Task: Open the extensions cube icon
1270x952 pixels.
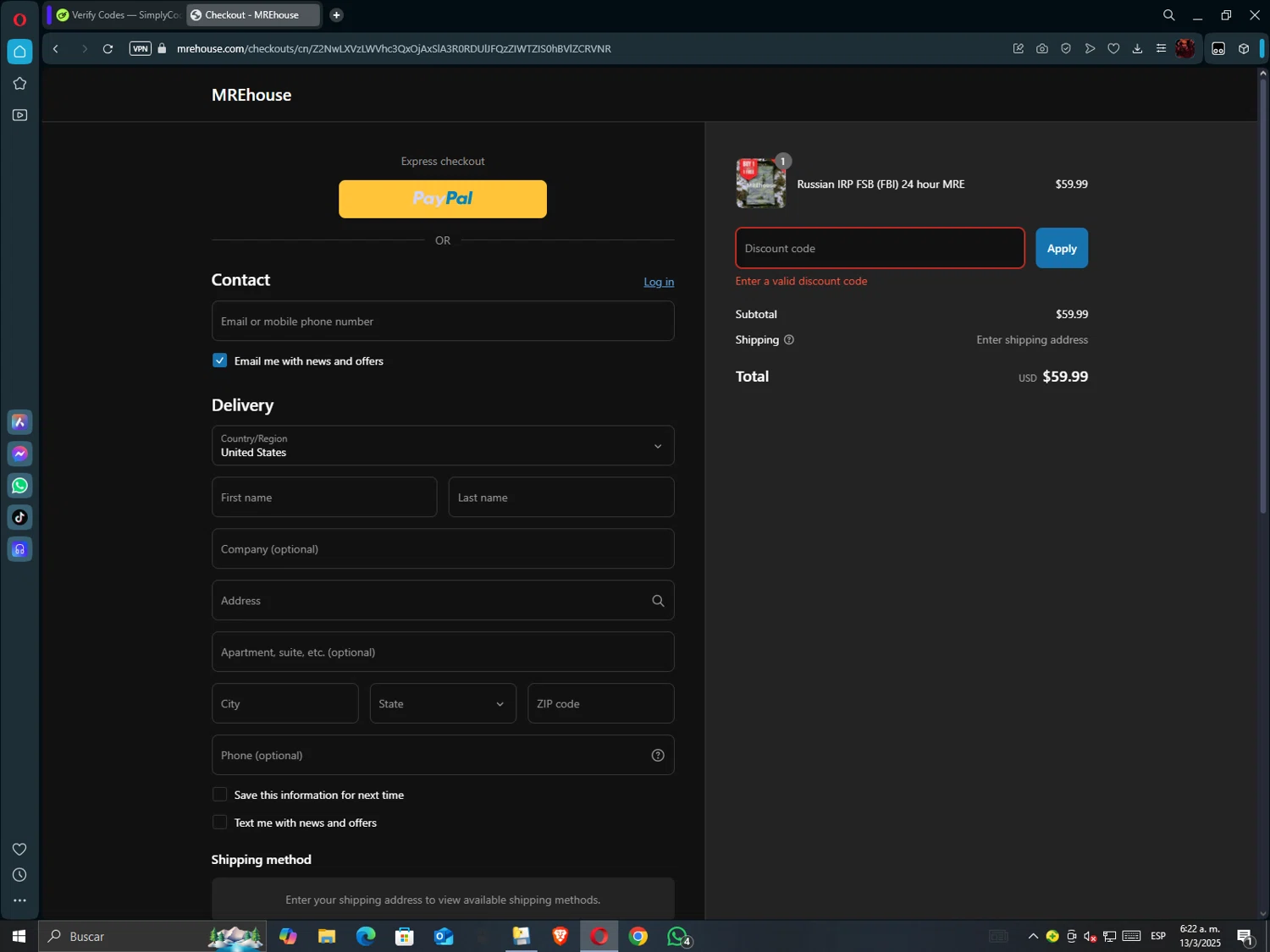Action: click(1244, 49)
